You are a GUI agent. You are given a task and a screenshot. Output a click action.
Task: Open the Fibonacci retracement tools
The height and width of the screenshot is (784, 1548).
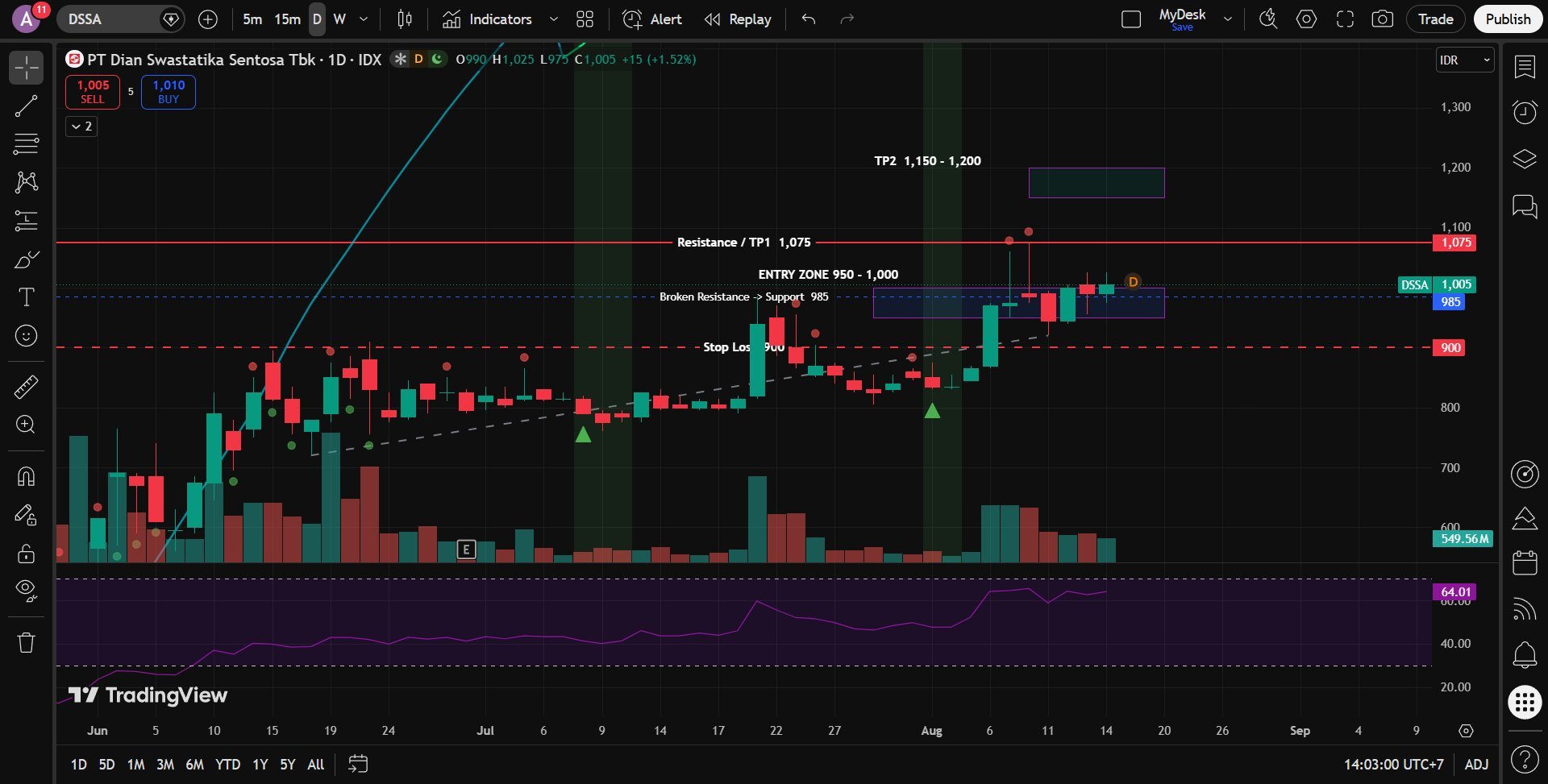[x=26, y=144]
